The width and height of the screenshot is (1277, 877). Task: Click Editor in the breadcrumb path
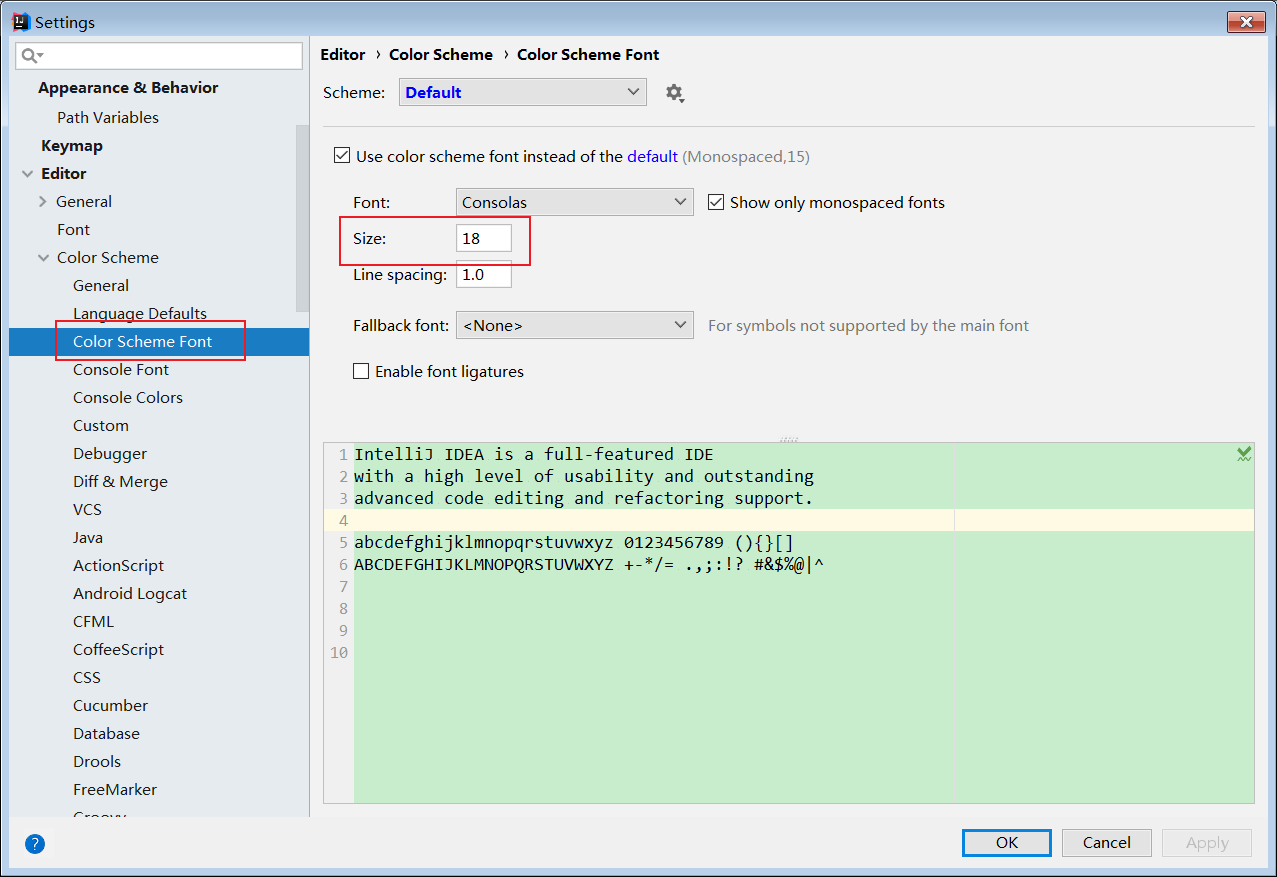click(x=343, y=55)
